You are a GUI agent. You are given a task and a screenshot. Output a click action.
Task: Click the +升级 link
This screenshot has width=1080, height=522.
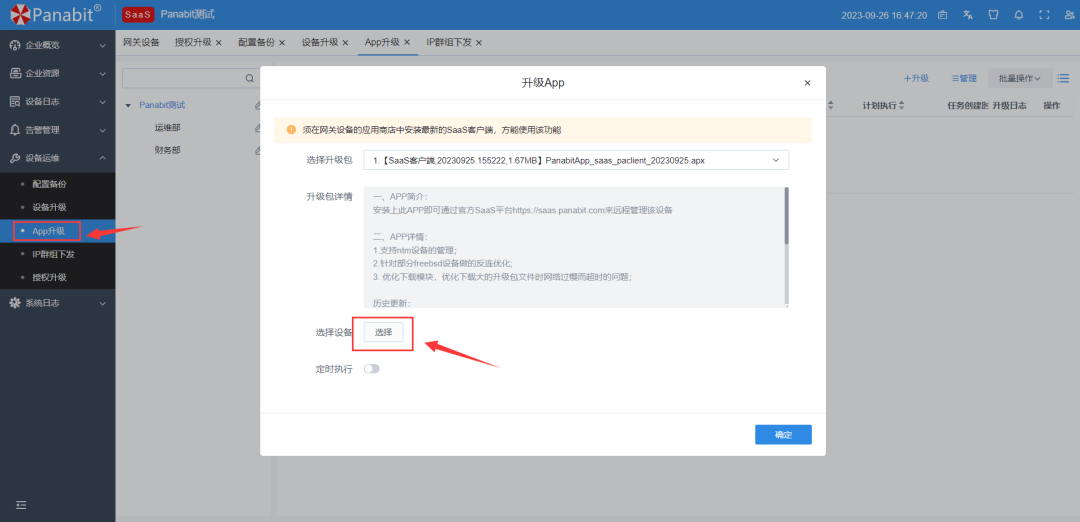click(x=917, y=79)
